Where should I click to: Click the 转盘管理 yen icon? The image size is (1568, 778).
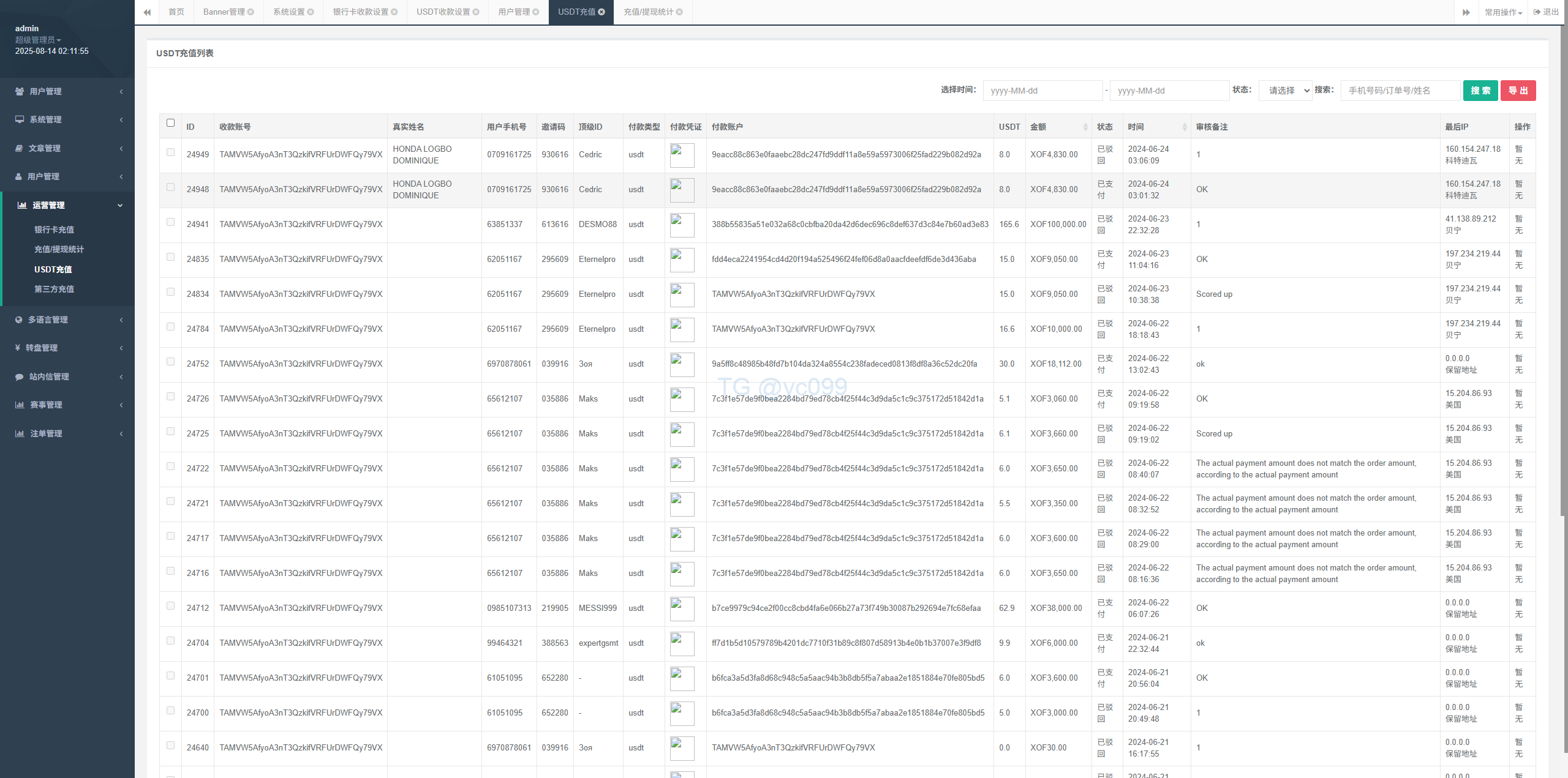[x=18, y=348]
